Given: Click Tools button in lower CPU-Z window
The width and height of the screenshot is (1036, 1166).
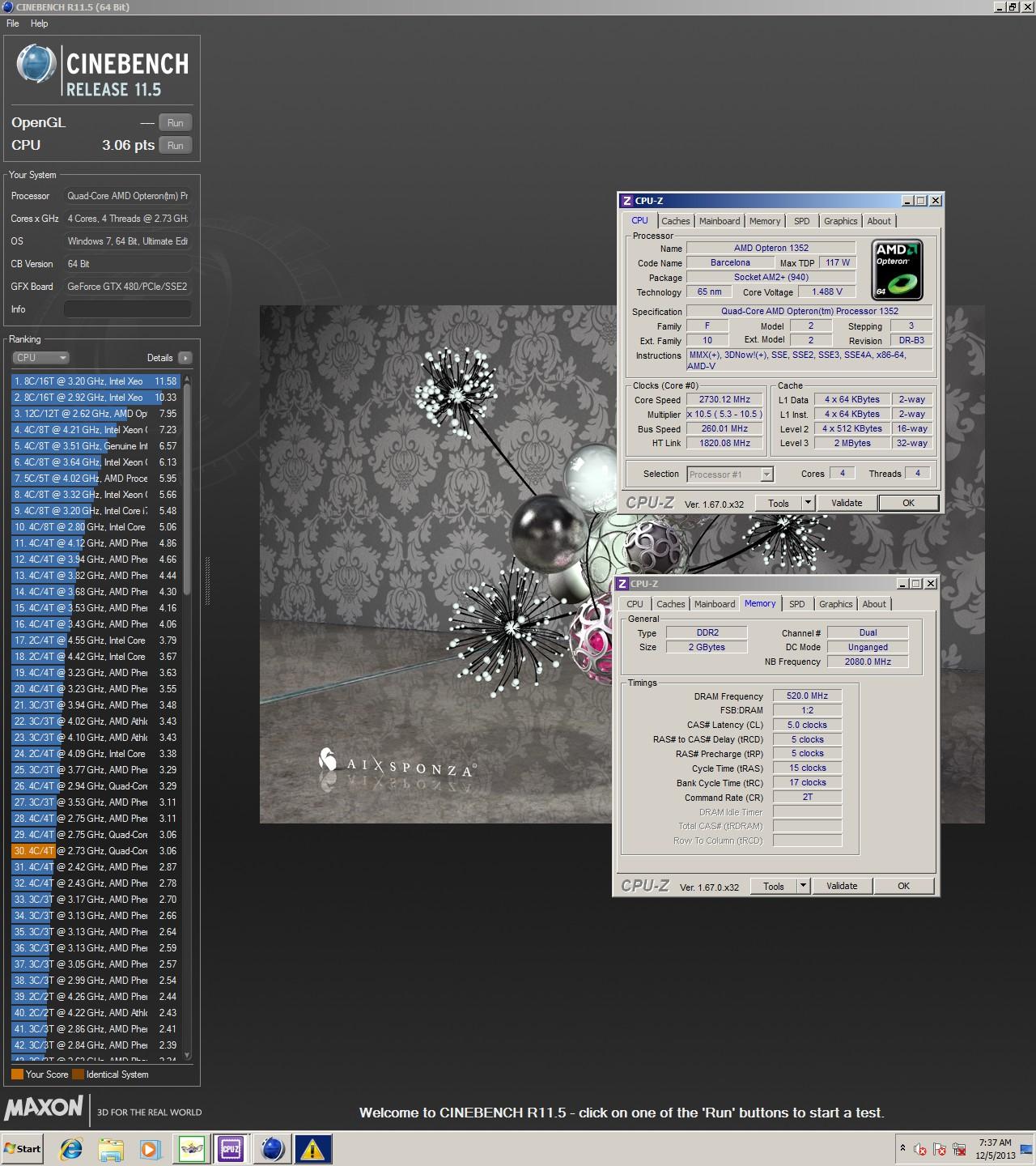Looking at the screenshot, I should click(x=774, y=886).
